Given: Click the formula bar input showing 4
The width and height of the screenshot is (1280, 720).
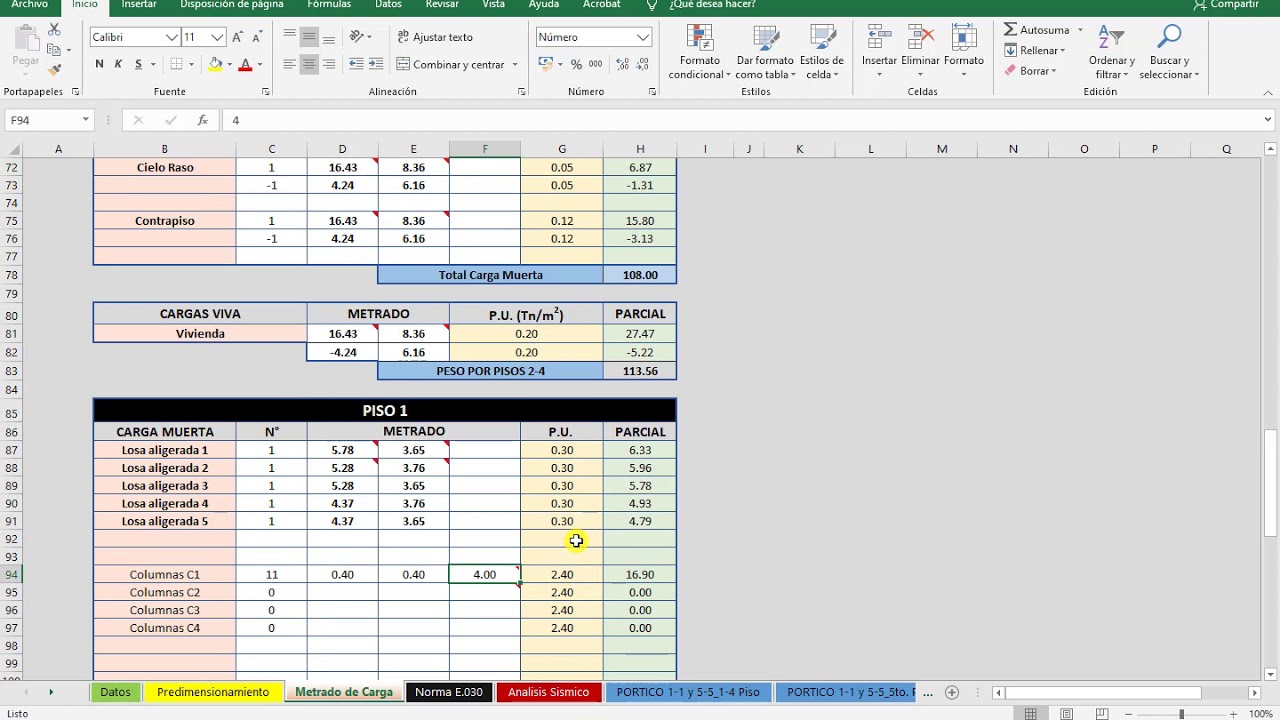Looking at the screenshot, I should [740, 120].
